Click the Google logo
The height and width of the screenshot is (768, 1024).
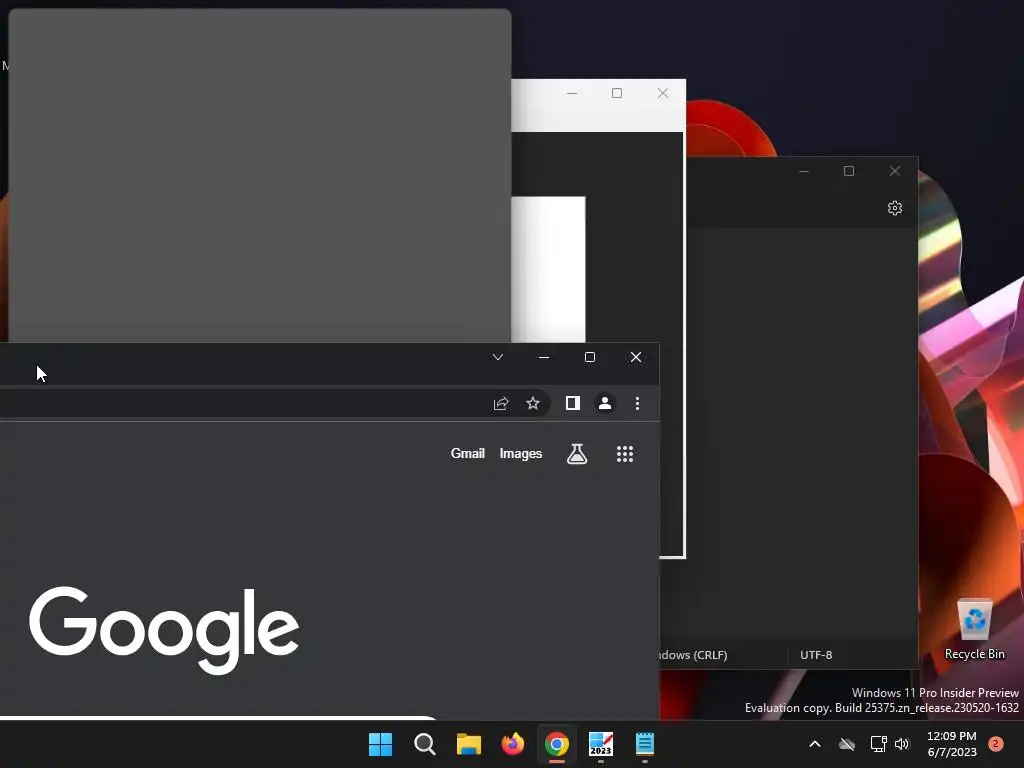click(x=164, y=630)
